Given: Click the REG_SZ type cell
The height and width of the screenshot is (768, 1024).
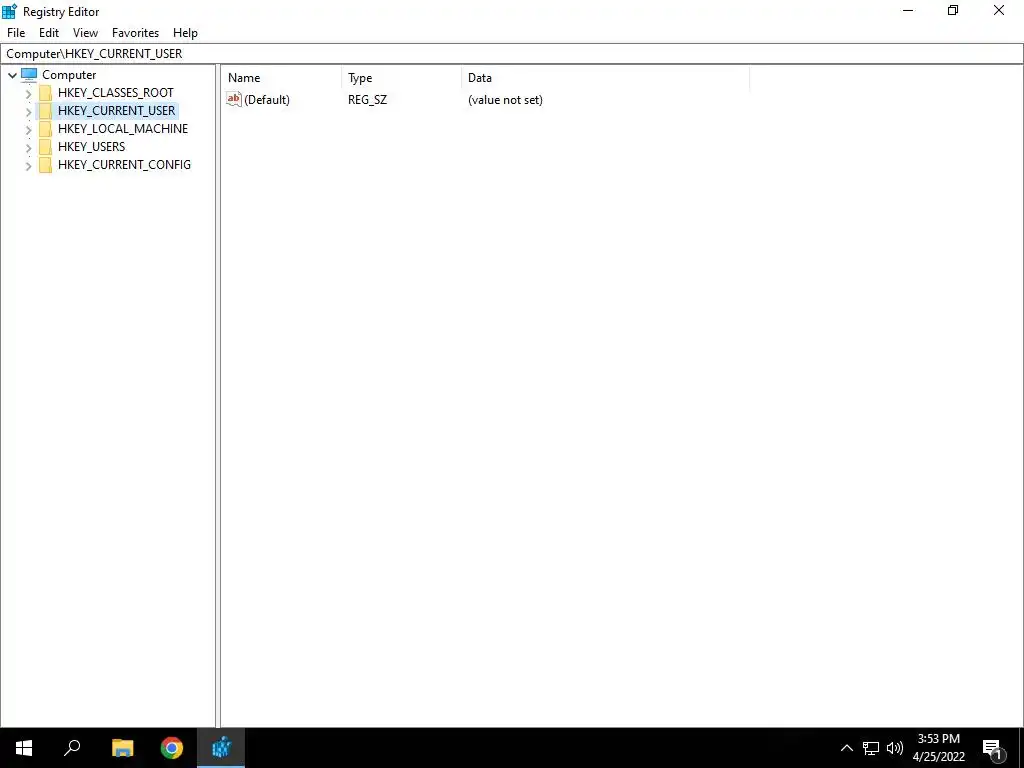Looking at the screenshot, I should coord(367,99).
